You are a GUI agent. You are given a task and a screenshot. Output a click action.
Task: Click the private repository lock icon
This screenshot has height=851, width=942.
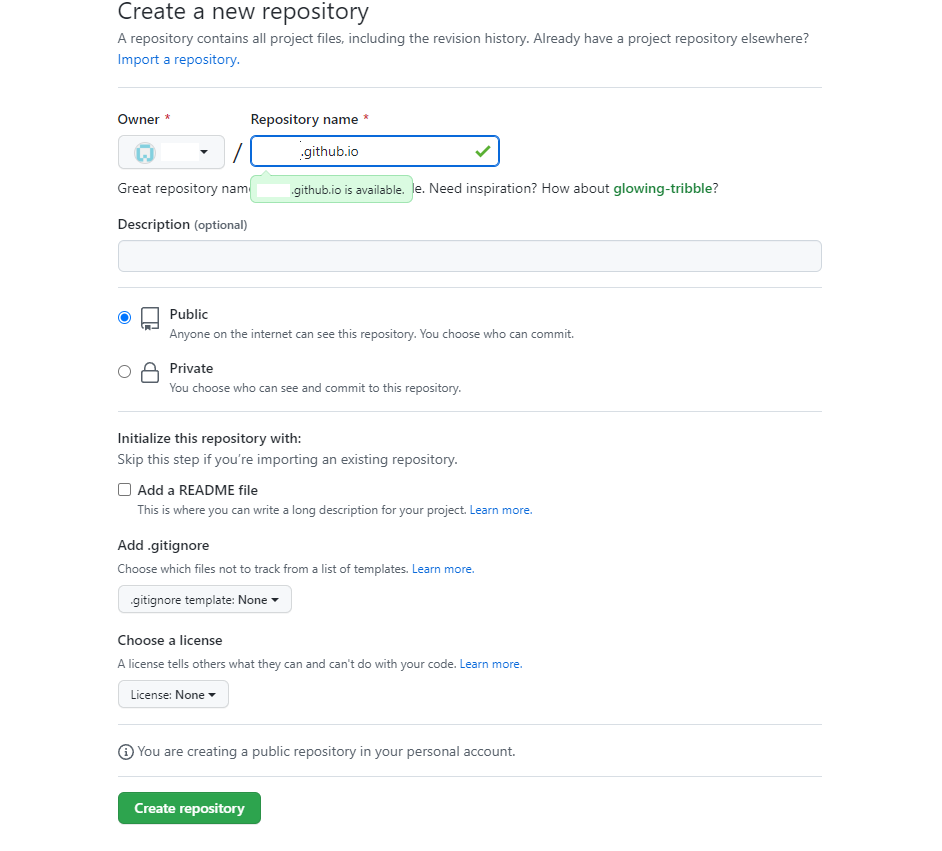coord(150,373)
